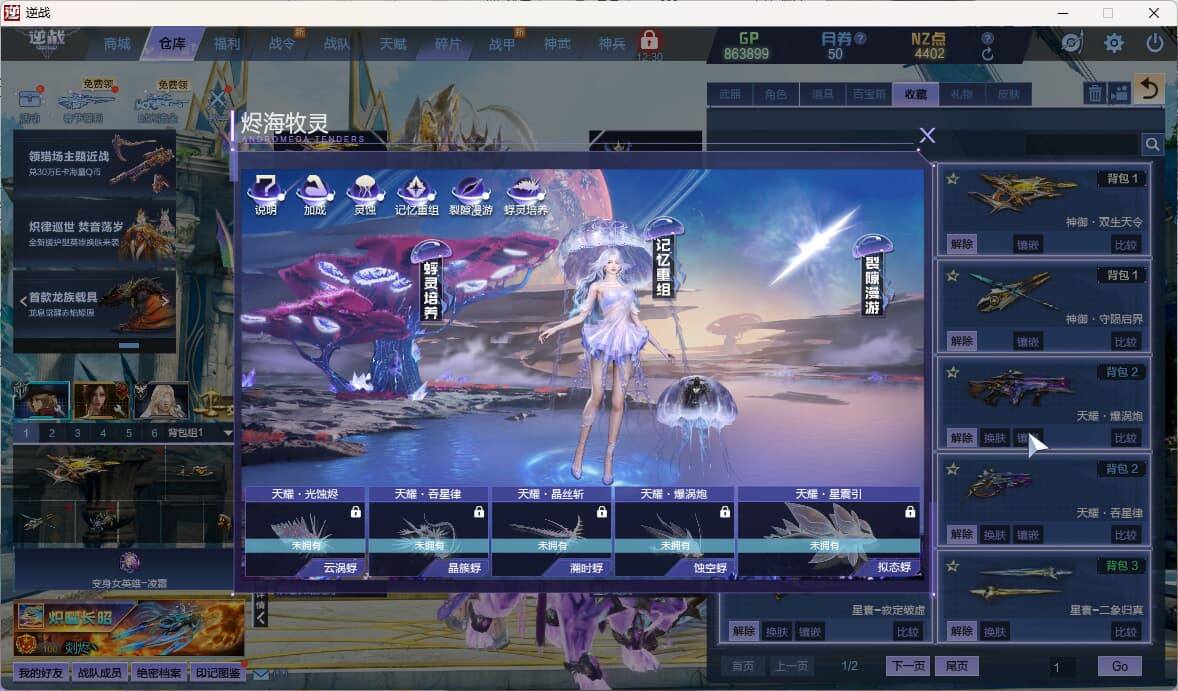Open the 蜉灵培养 icon in top row
This screenshot has height=691, width=1178.
pos(526,194)
